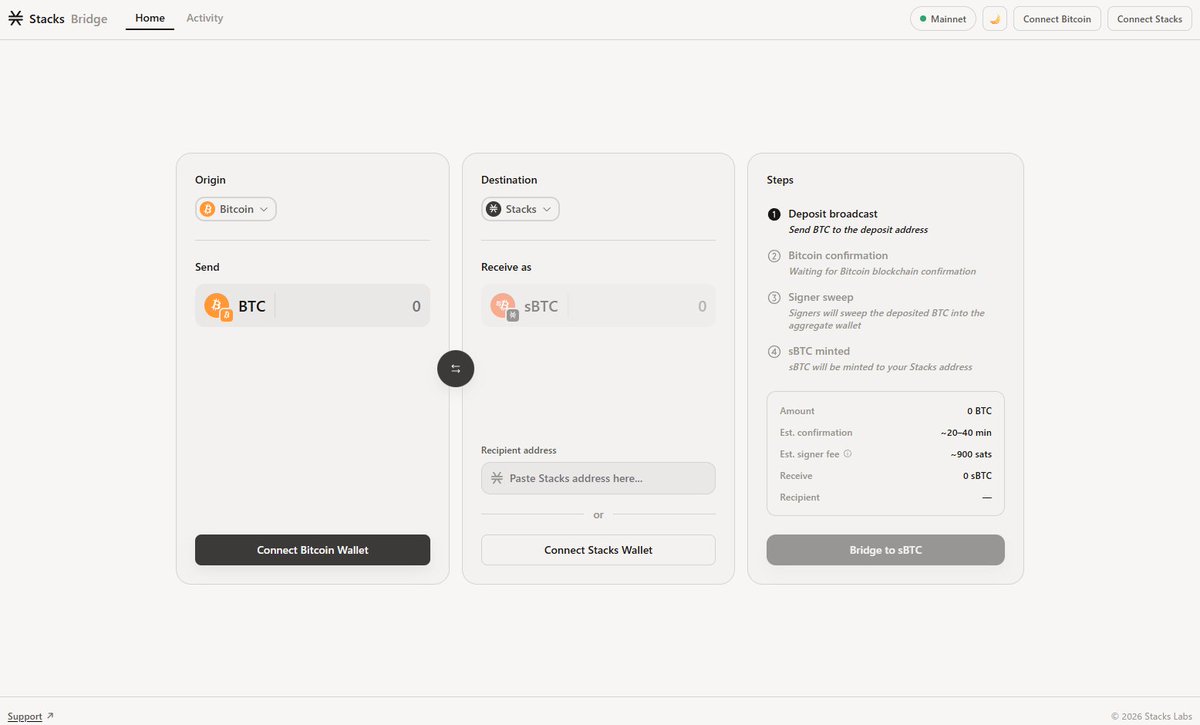Click the '0 BTC' amount value
The image size is (1200, 725).
click(979, 411)
